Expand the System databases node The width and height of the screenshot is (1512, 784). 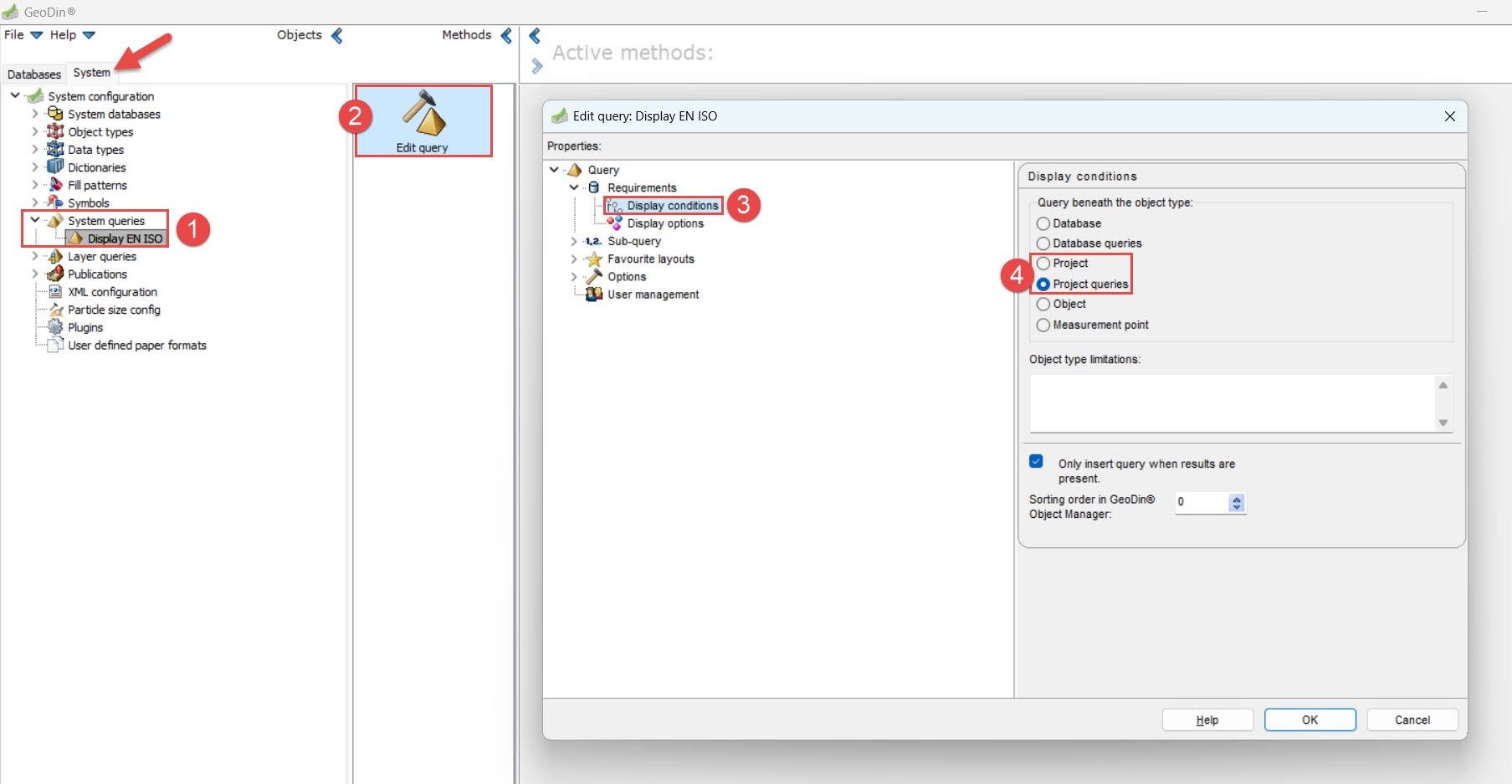(35, 114)
